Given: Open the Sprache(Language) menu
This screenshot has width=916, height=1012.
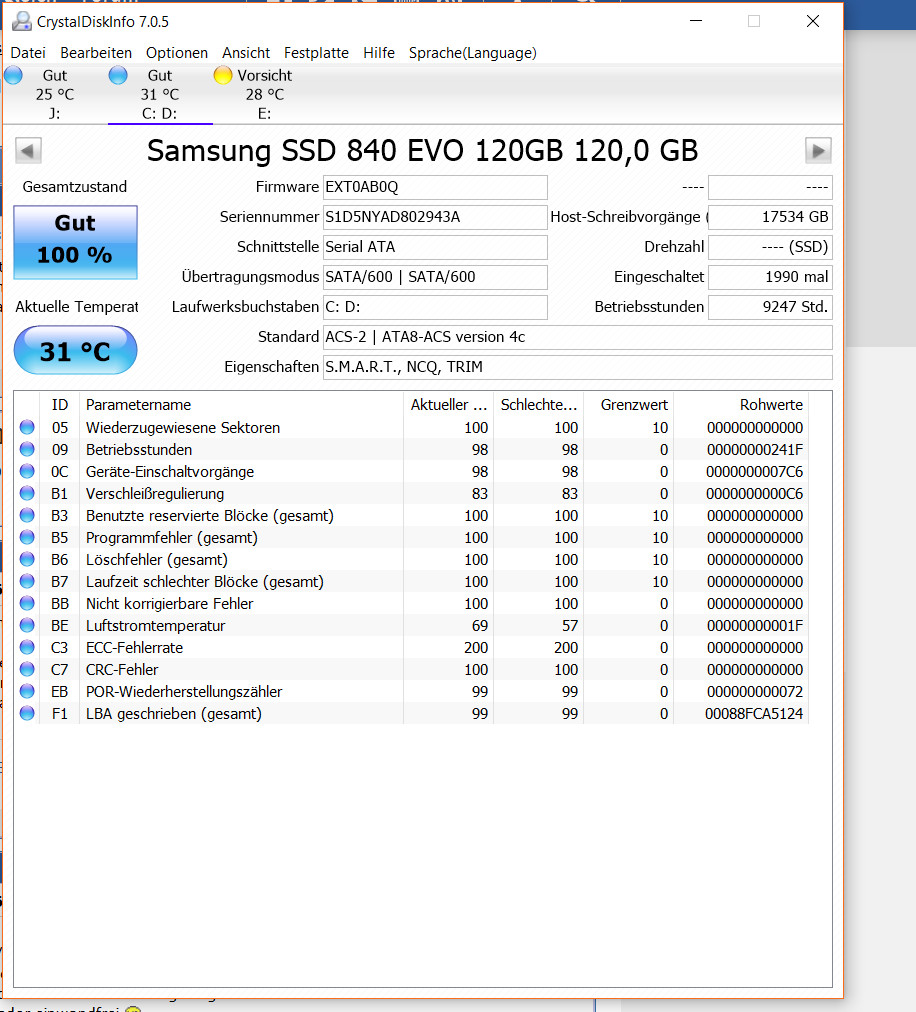Looking at the screenshot, I should 473,53.
